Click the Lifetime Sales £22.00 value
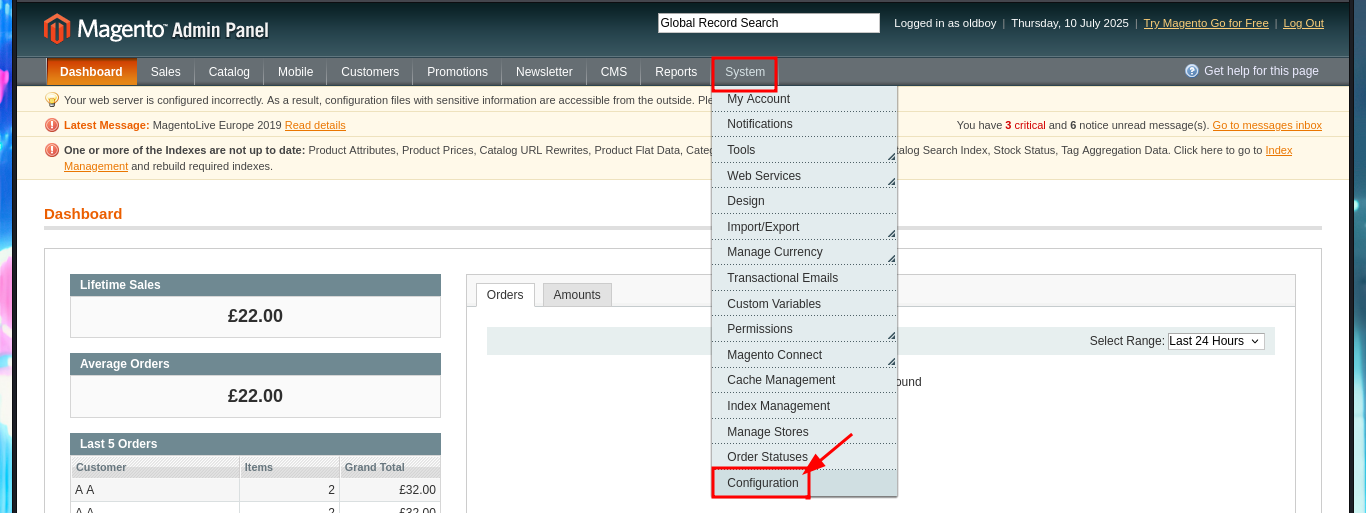The width and height of the screenshot is (1366, 513). (255, 316)
